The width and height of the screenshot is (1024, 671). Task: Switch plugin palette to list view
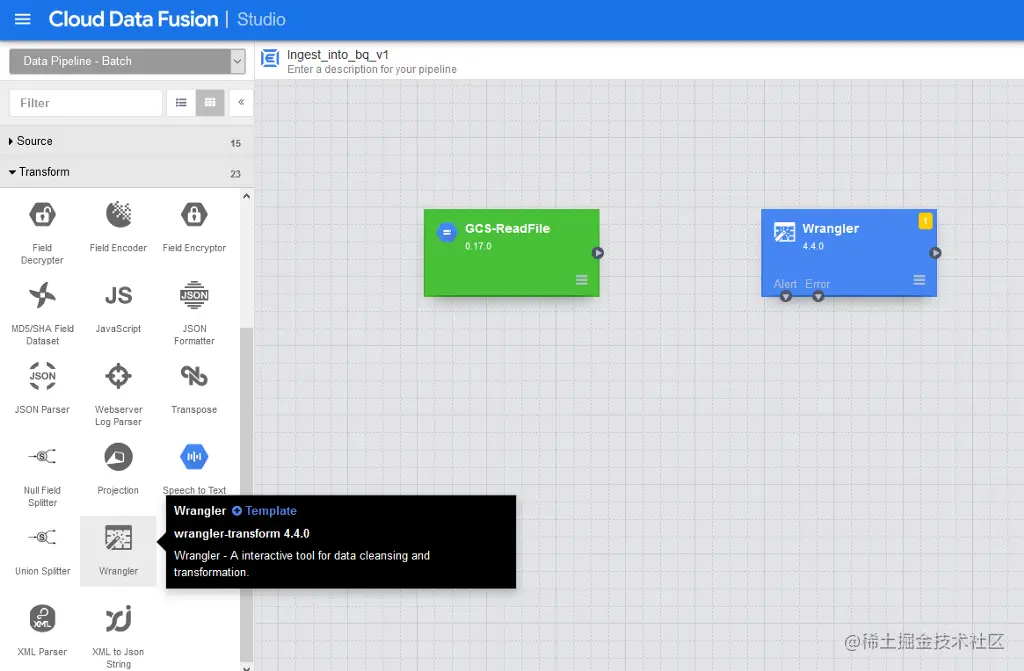click(x=181, y=103)
